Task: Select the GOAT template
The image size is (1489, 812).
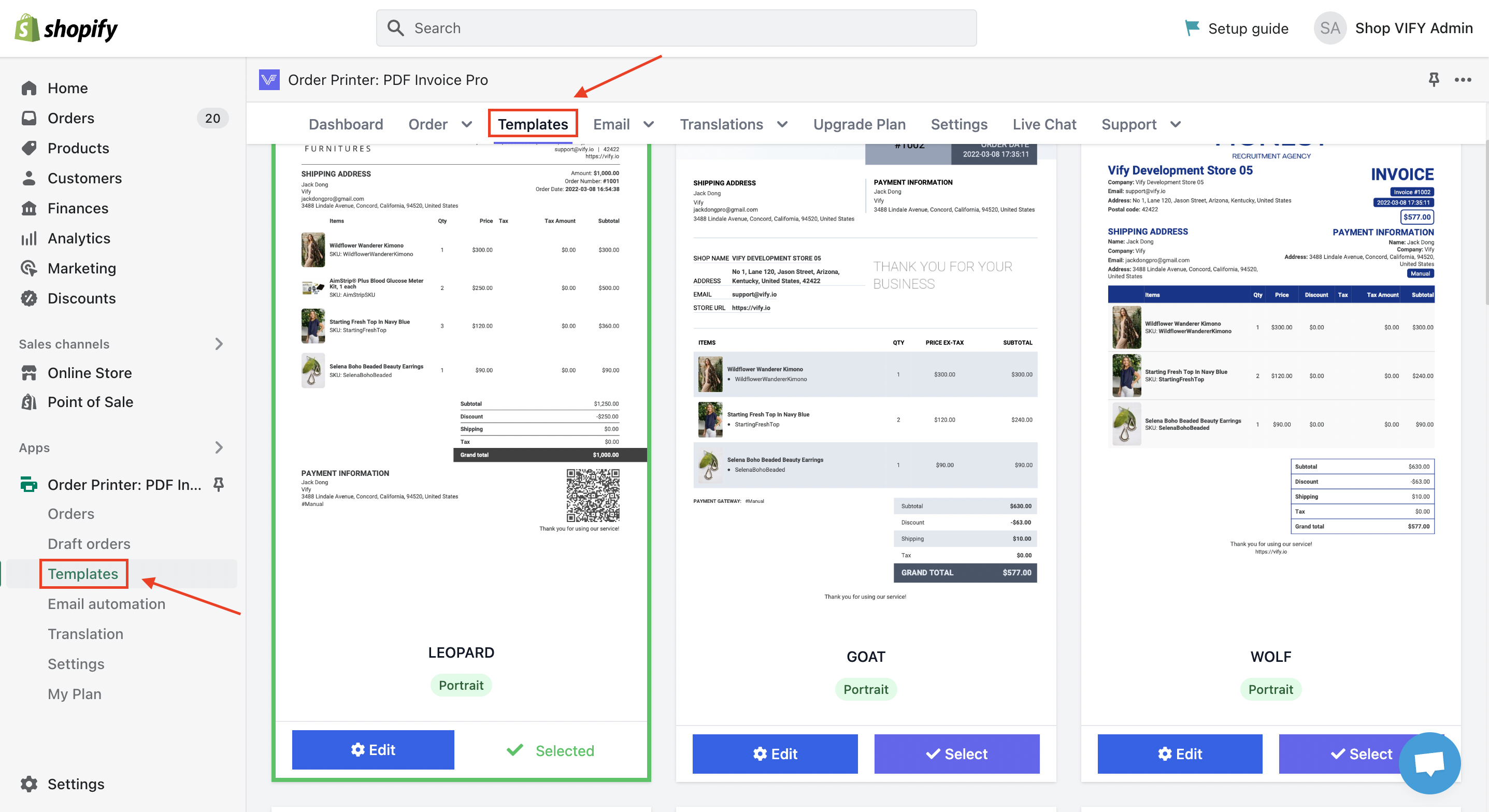Action: point(956,753)
